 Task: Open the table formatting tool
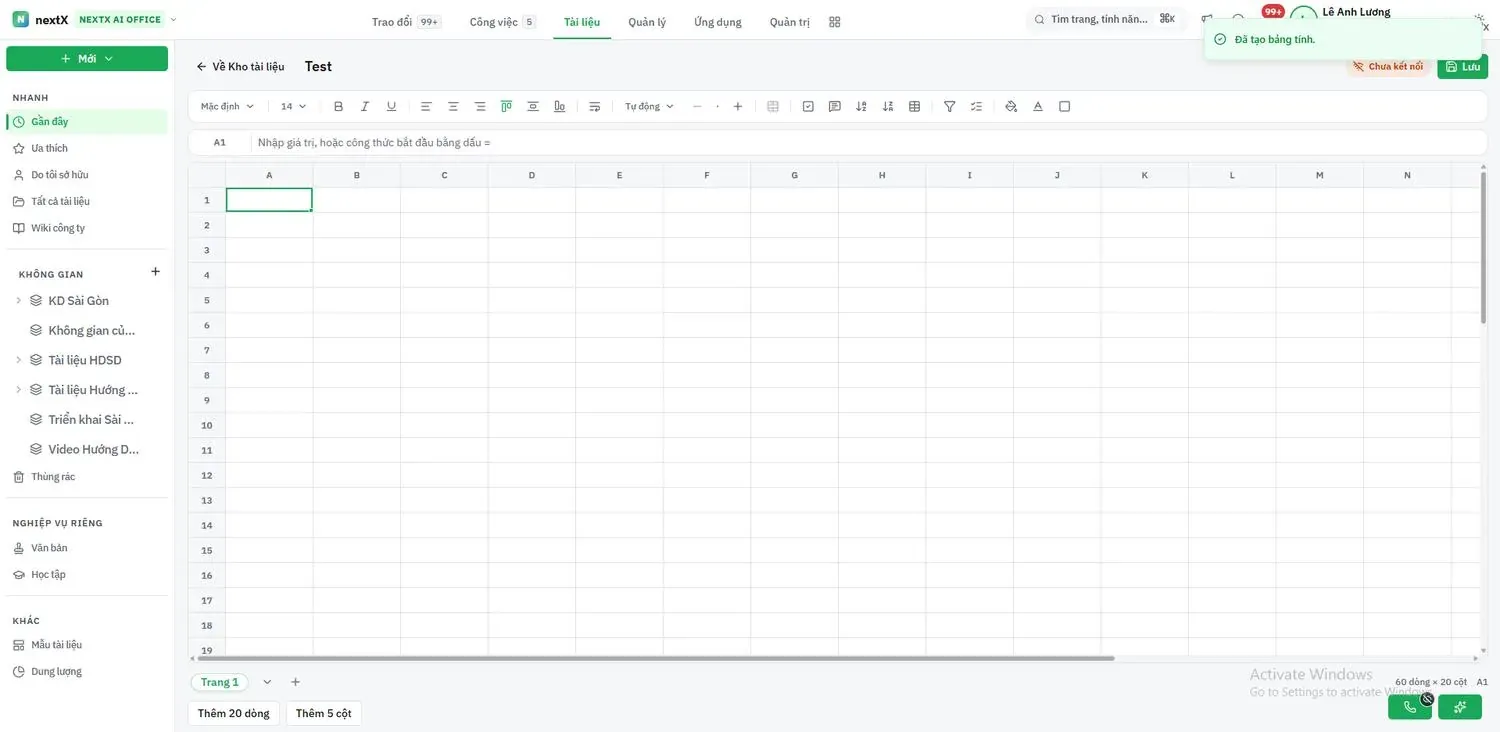click(914, 106)
